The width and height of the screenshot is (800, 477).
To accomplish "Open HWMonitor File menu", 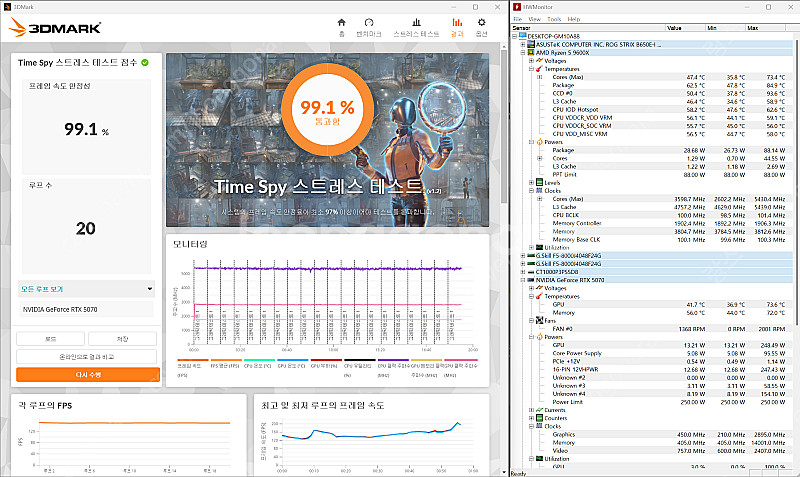I will point(518,19).
